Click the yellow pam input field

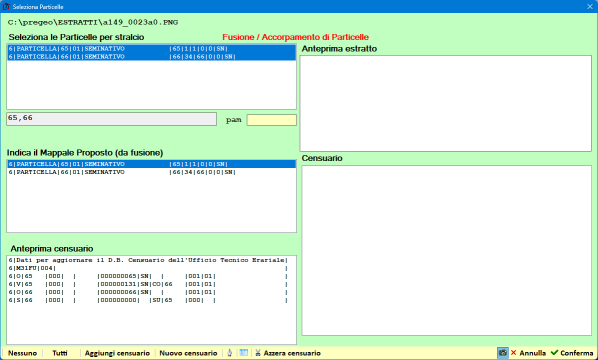point(272,120)
